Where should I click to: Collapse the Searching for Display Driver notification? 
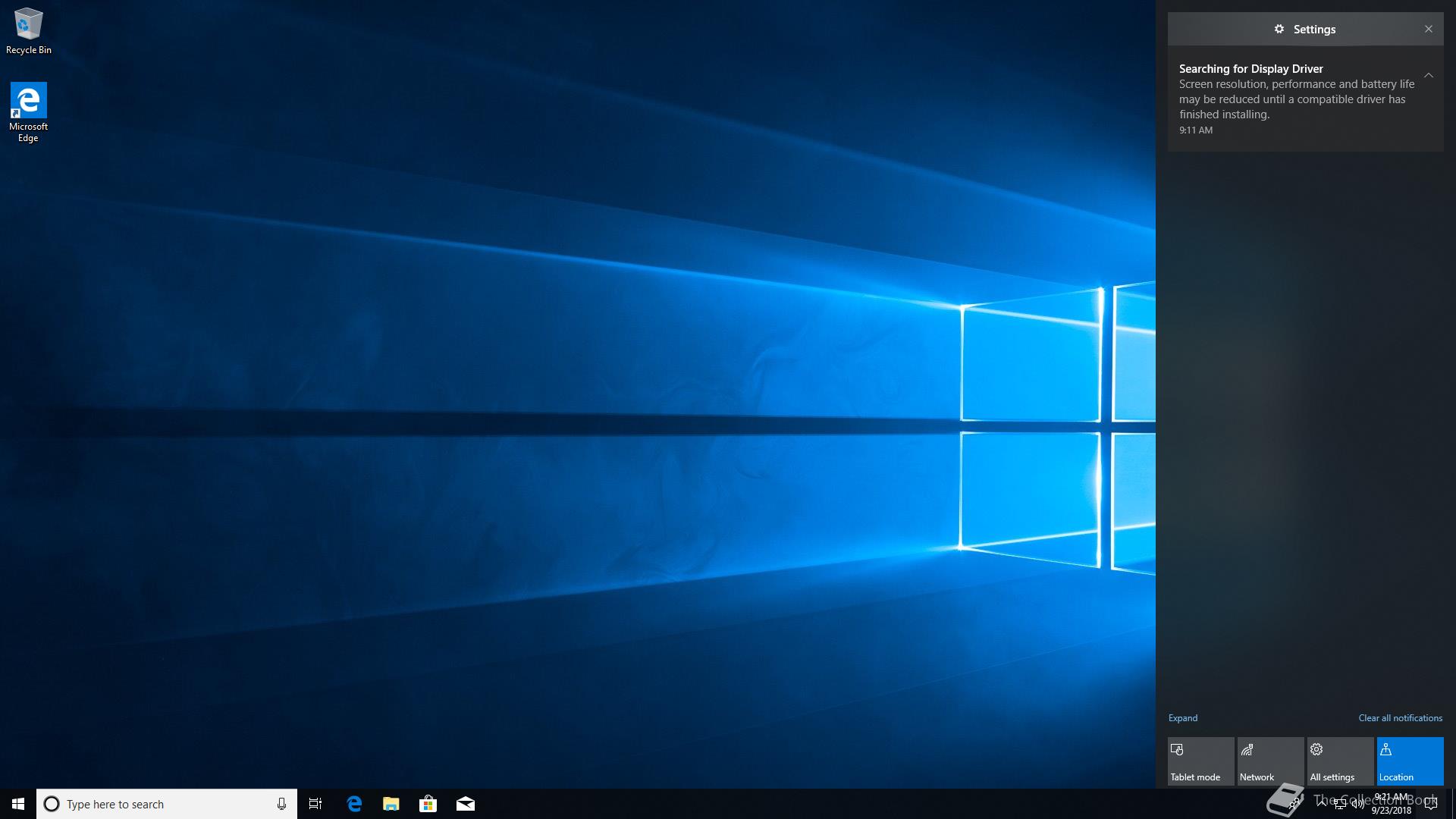click(1429, 75)
